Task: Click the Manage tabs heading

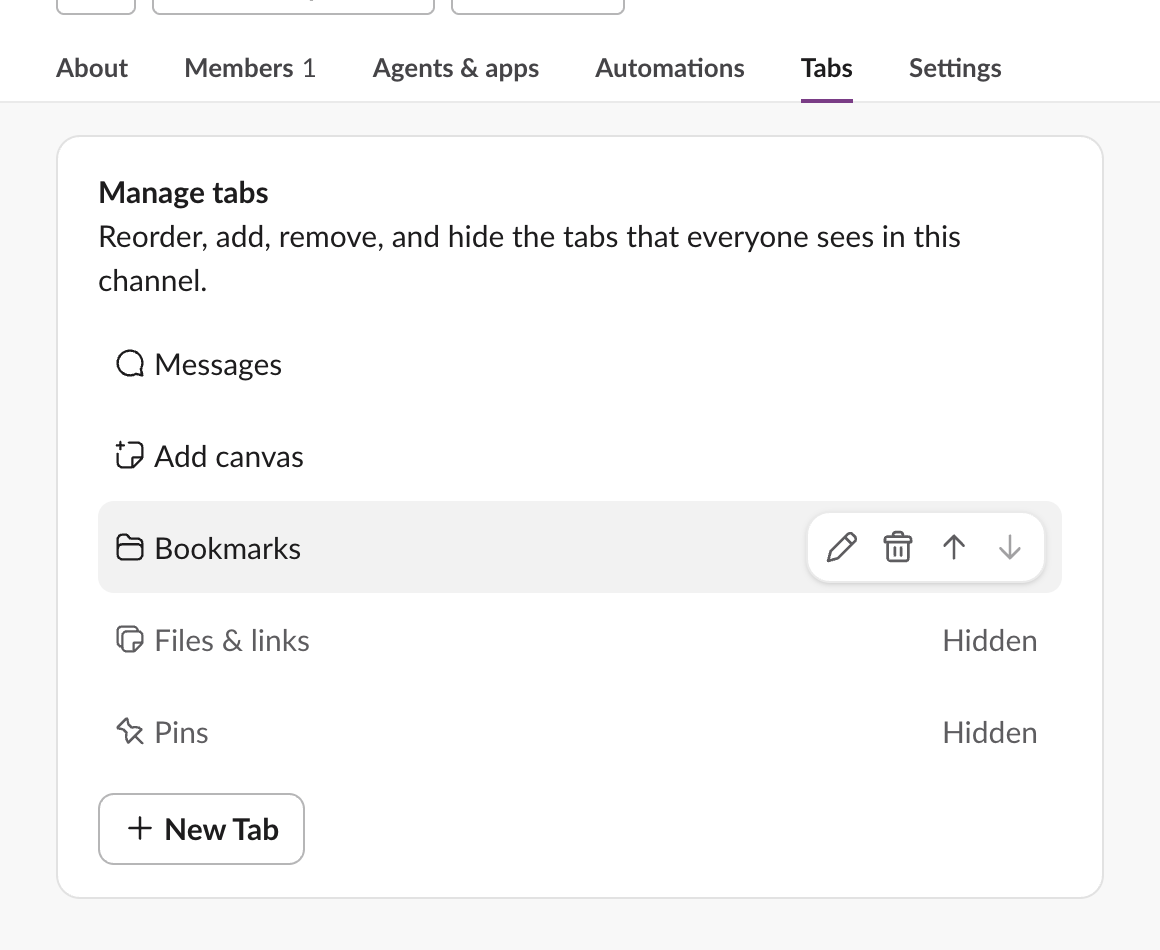Action: point(183,192)
